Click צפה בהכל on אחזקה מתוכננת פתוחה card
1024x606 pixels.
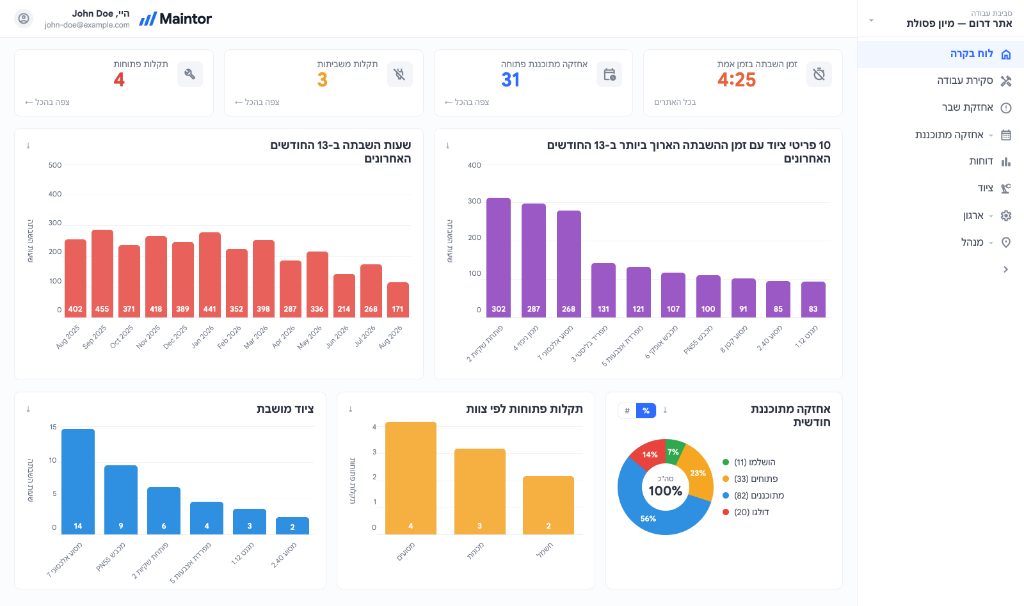click(x=466, y=103)
